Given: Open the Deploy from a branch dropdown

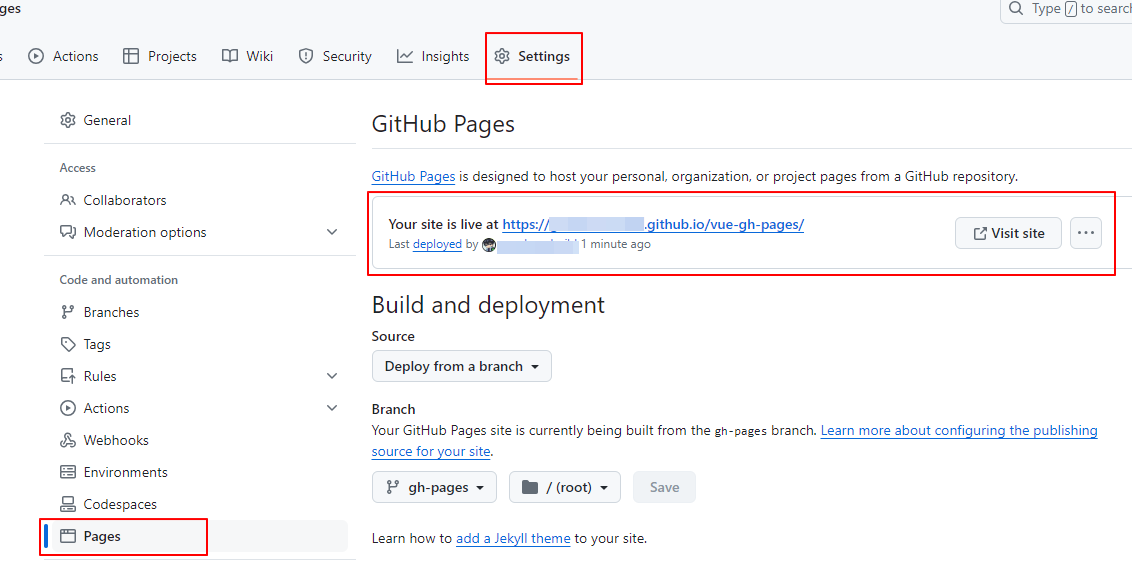Looking at the screenshot, I should 462,366.
